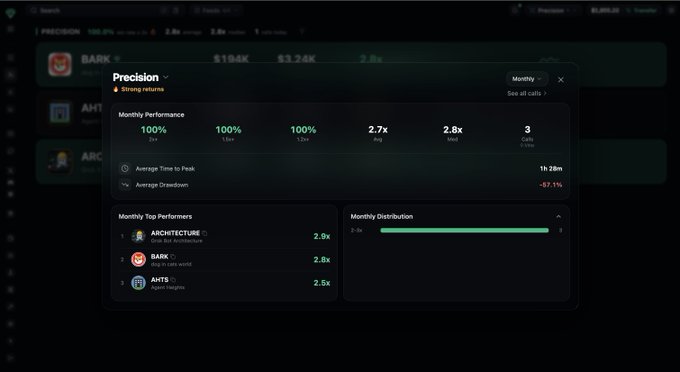The height and width of the screenshot is (372, 680).
Task: Focus the Search field in the top bar
Action: tap(104, 10)
